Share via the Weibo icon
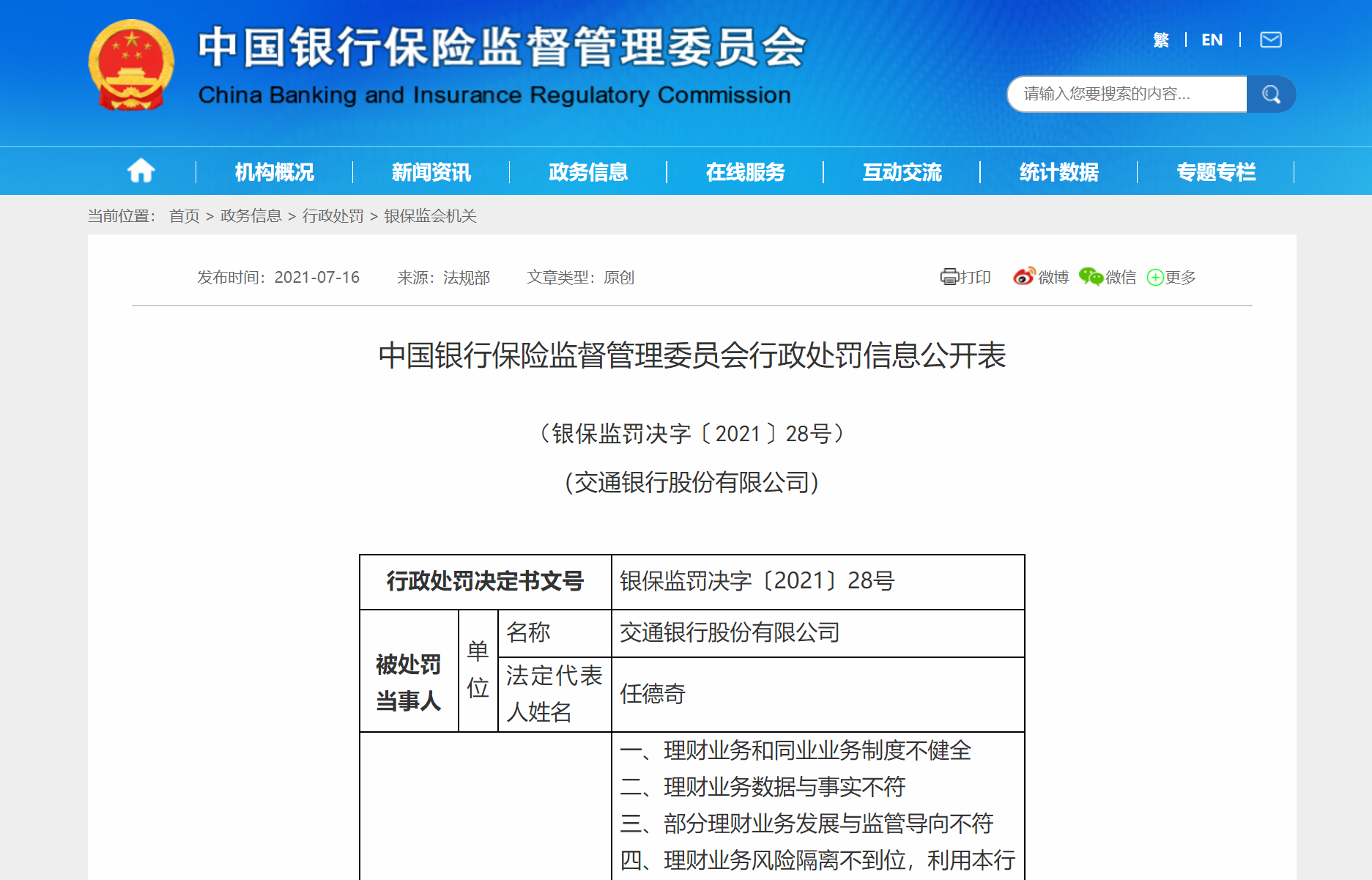Image resolution: width=1372 pixels, height=880 pixels. 1024,276
